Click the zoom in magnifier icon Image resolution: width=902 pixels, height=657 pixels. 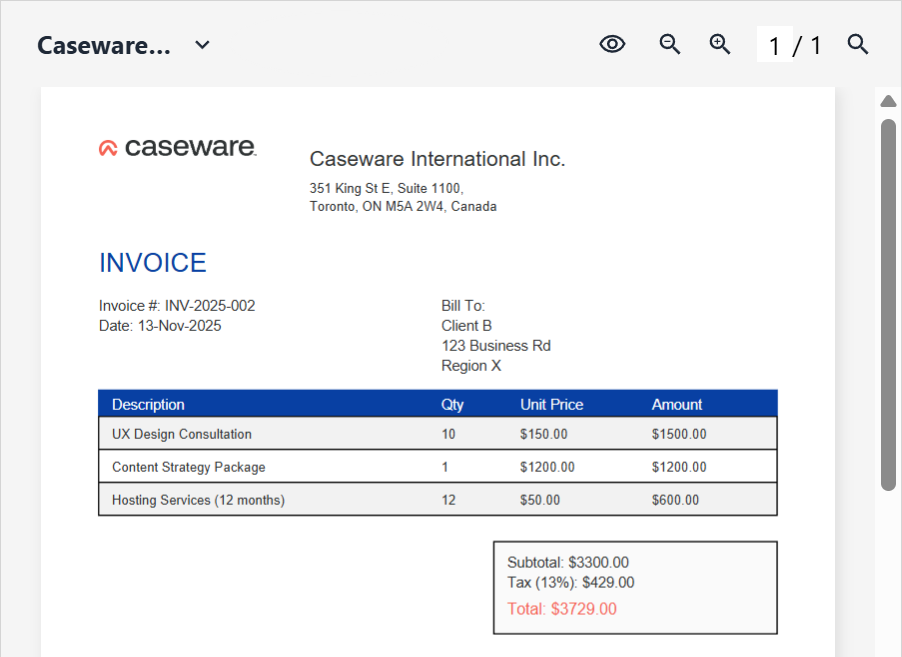720,44
